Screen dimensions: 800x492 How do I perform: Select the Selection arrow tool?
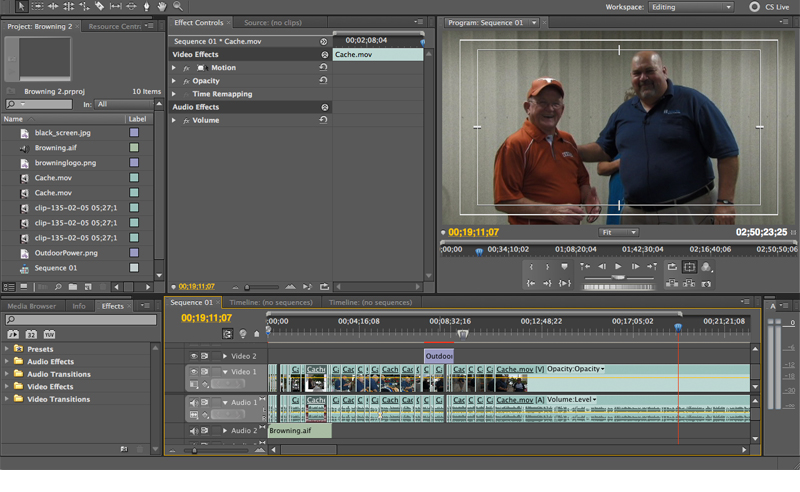pyautogui.click(x=21, y=6)
